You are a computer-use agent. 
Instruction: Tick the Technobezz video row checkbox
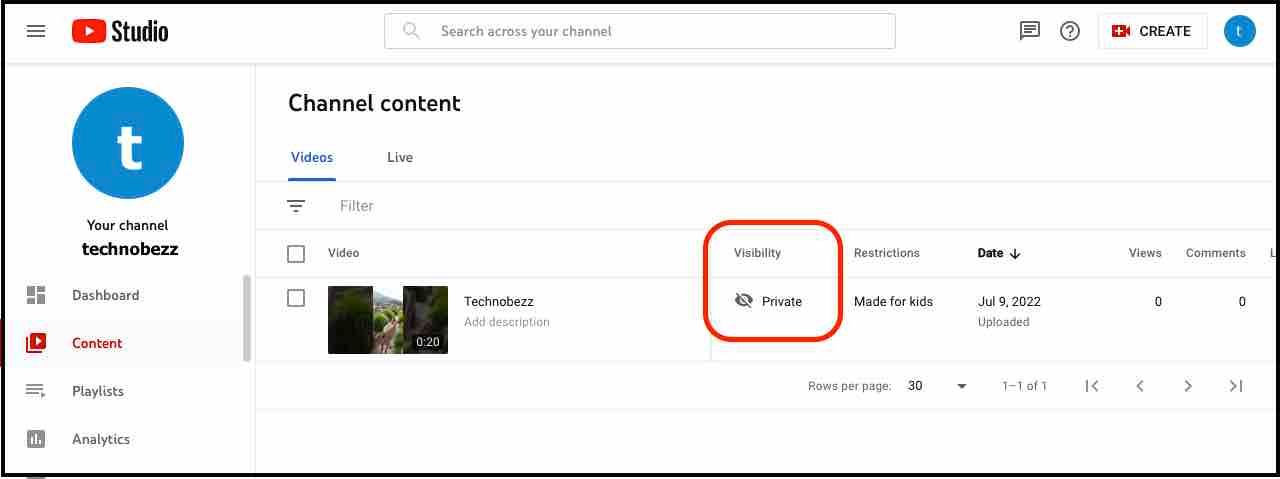pyautogui.click(x=296, y=298)
